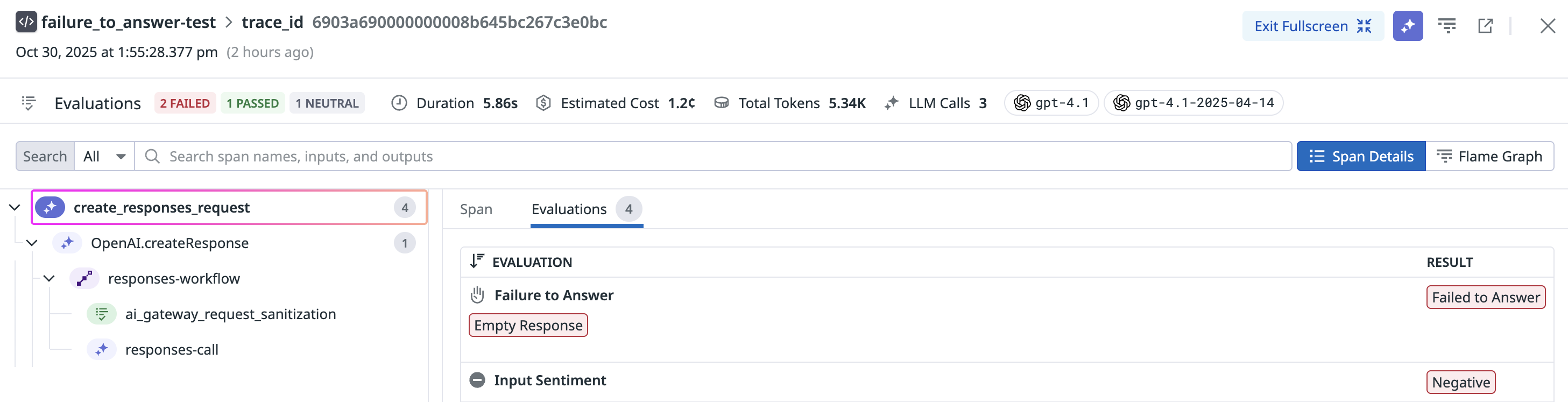Collapse the create_responses_request tree node
The image size is (1568, 402).
(x=15, y=208)
